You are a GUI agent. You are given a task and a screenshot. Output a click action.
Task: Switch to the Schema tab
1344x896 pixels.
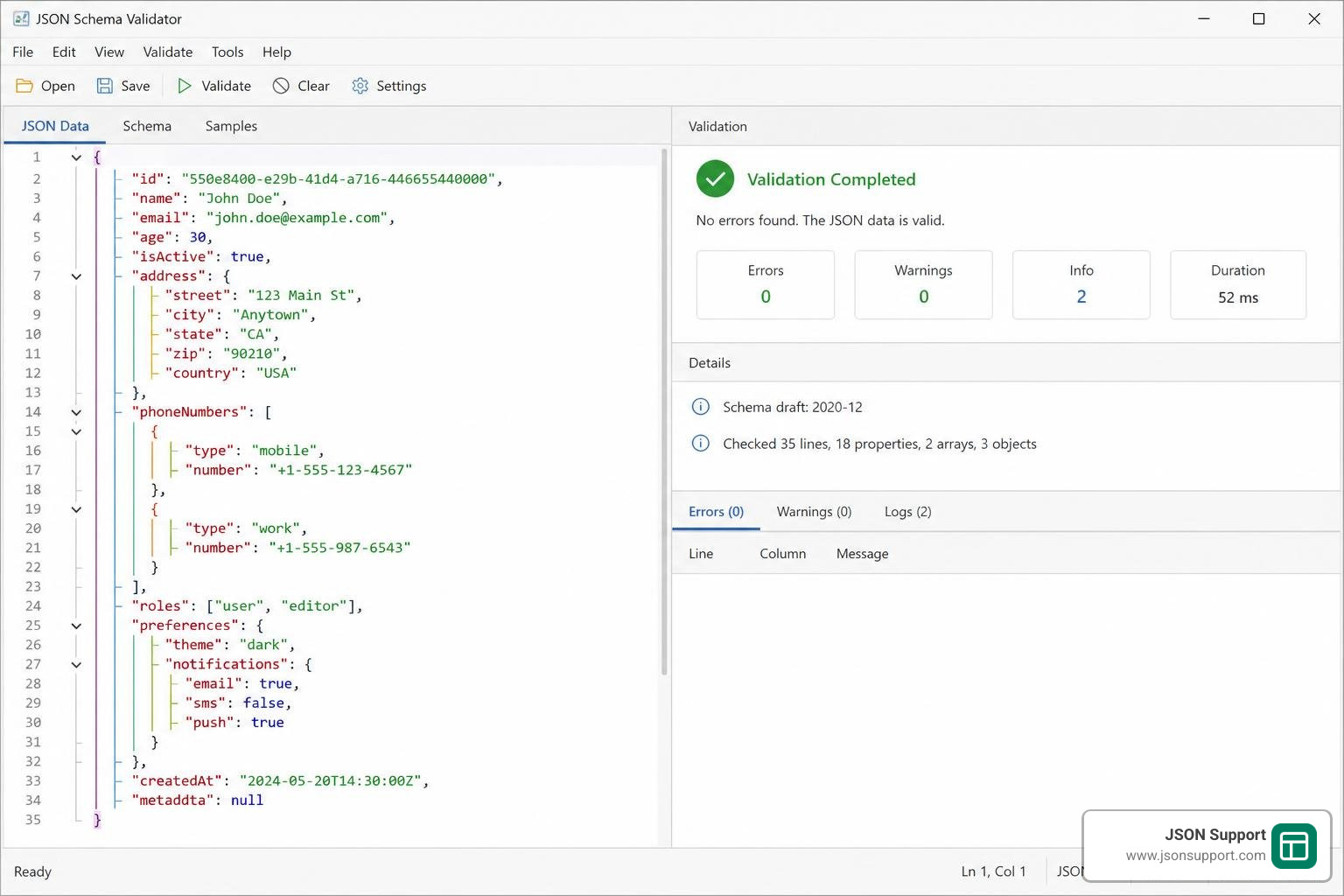(147, 126)
